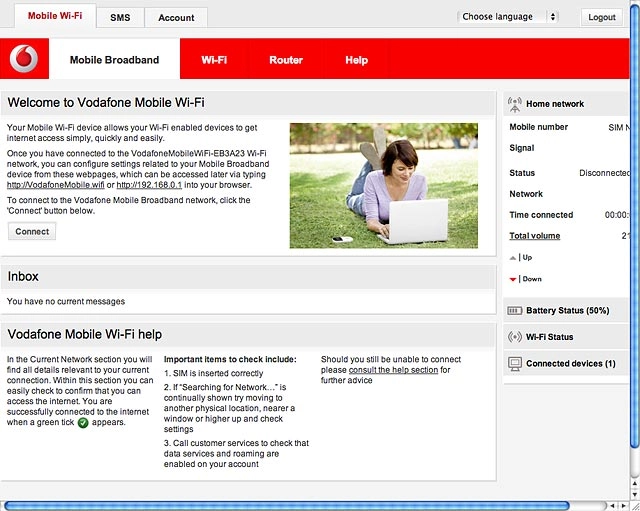Click the Connect button

[32, 231]
